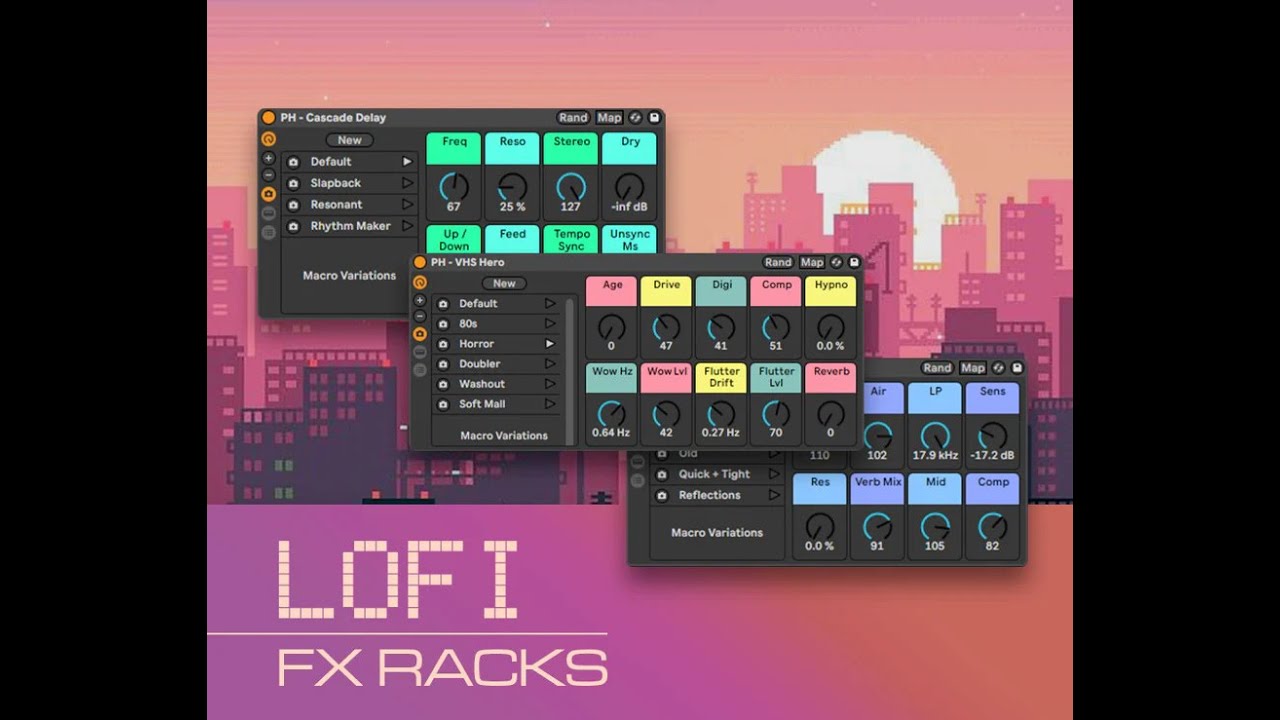Save Cascade Delay preset via disk icon
This screenshot has height=720, width=1280.
click(x=654, y=117)
